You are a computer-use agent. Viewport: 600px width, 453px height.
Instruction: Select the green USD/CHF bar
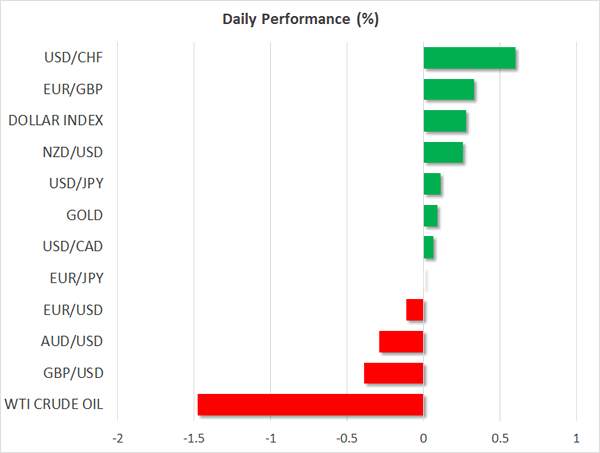pos(469,58)
